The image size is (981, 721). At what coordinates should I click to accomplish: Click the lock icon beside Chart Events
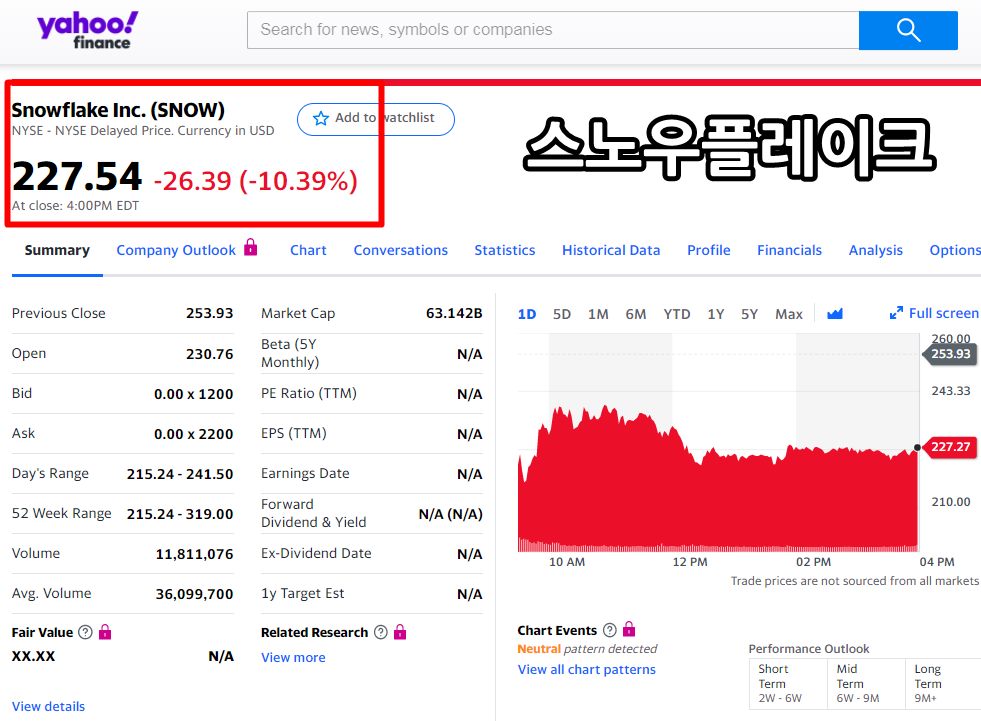pos(629,628)
